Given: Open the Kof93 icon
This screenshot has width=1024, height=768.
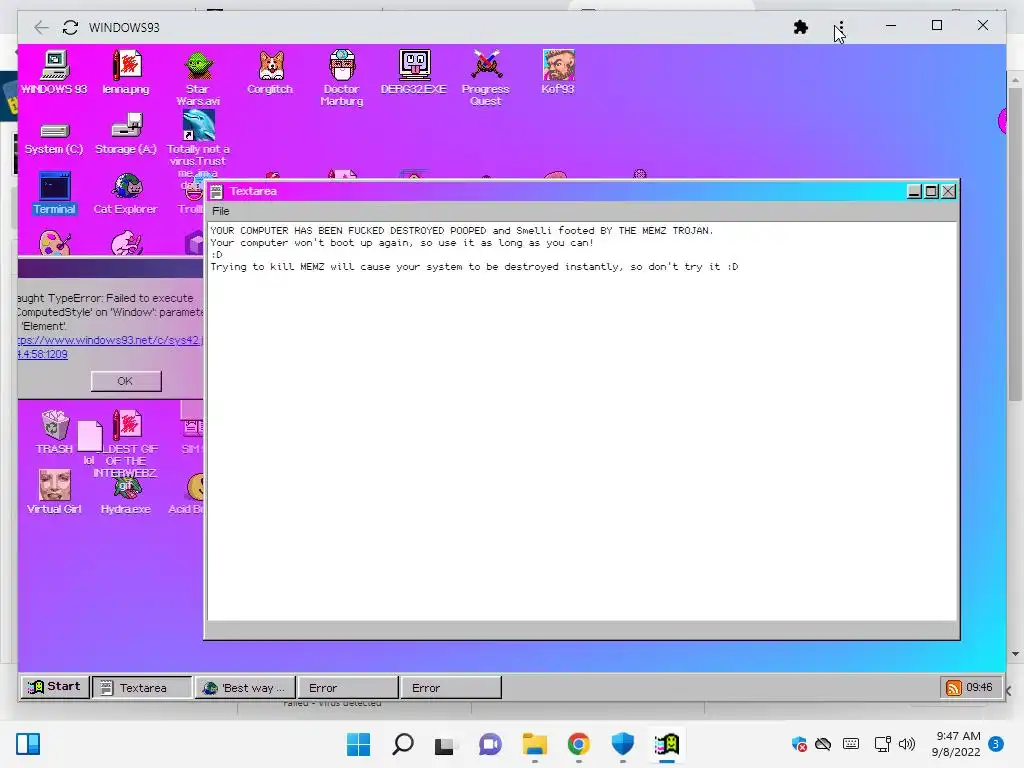Looking at the screenshot, I should coord(558,72).
